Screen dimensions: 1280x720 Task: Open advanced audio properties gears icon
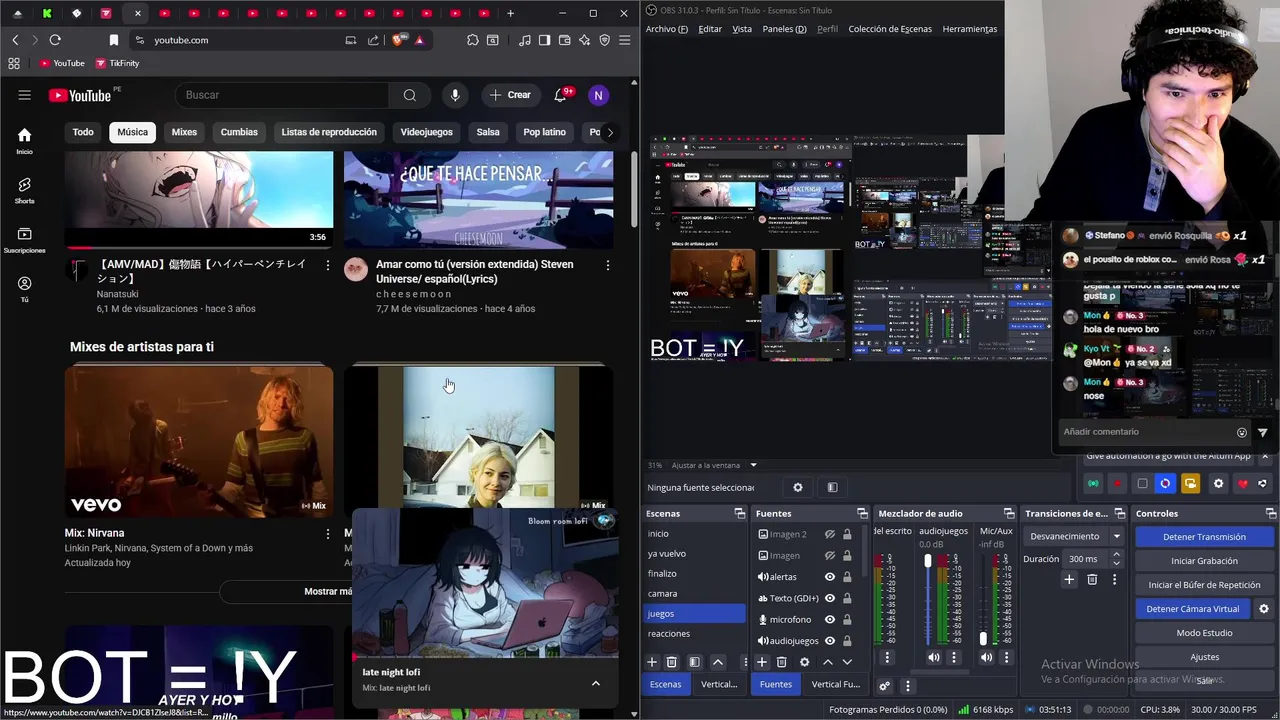tap(884, 686)
